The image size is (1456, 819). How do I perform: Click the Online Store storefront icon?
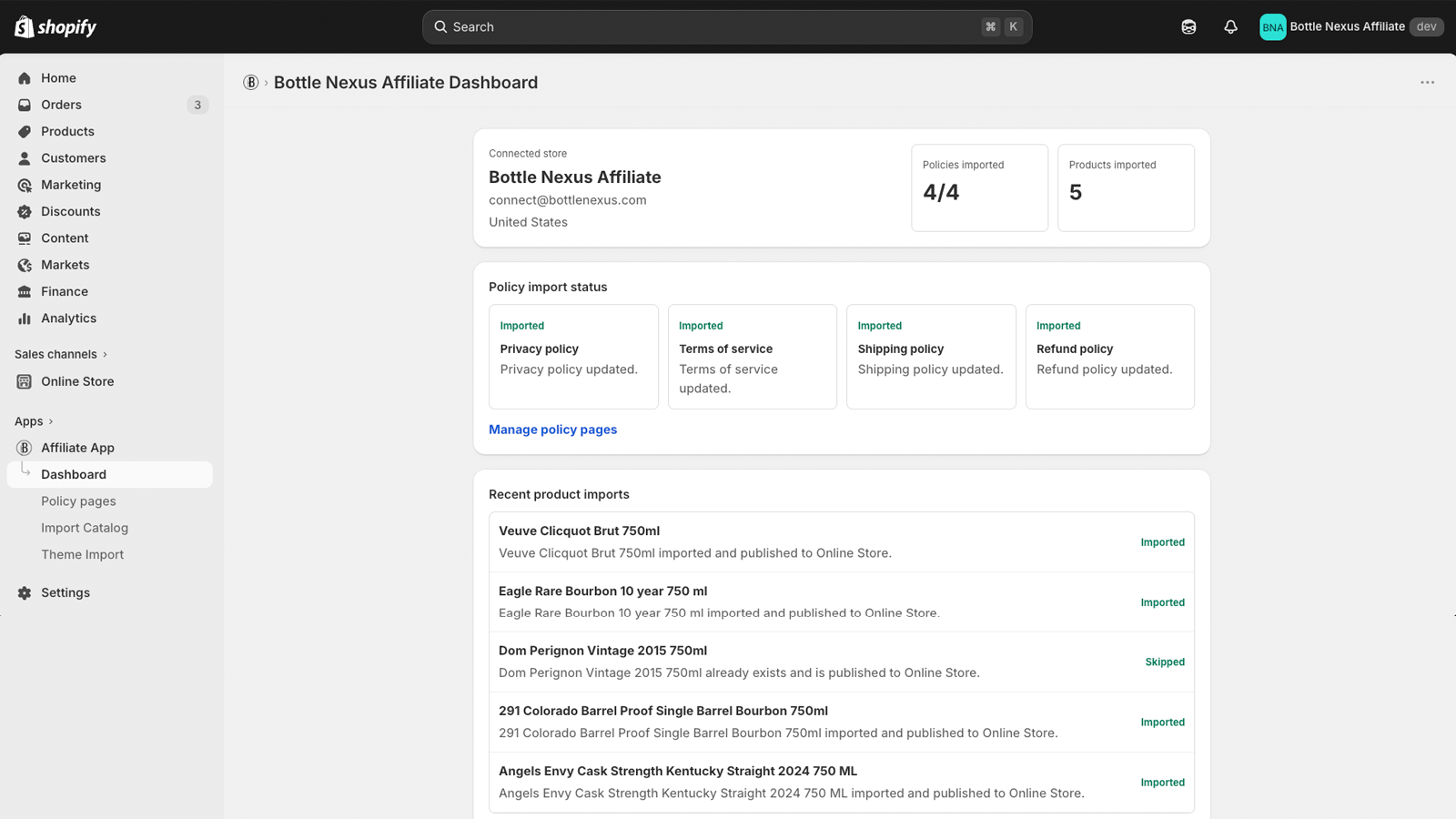pos(25,381)
